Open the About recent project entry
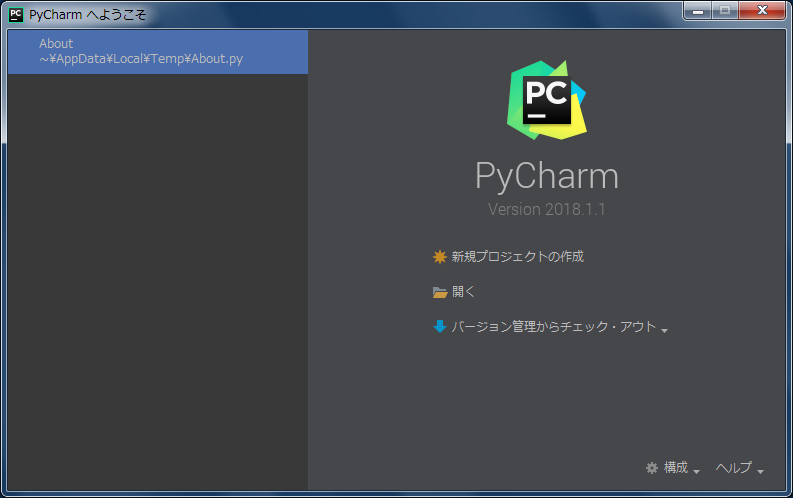 pyautogui.click(x=158, y=52)
